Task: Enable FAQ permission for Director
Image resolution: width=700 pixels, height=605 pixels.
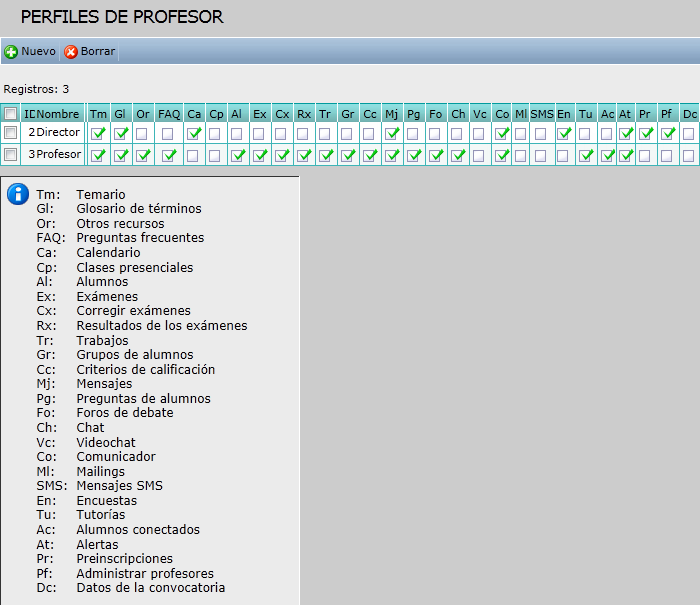Action: click(x=168, y=134)
